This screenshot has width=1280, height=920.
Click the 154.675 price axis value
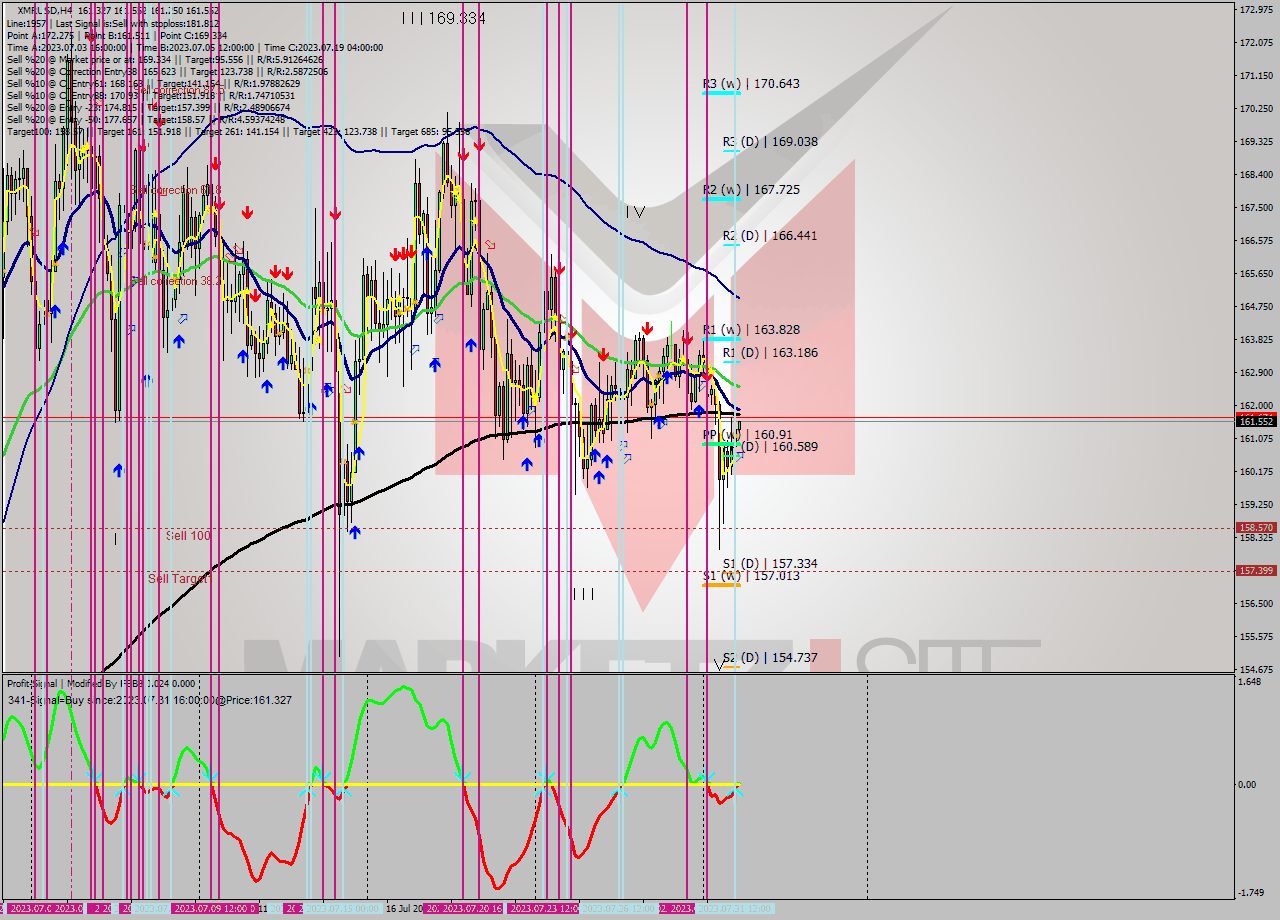1256,669
